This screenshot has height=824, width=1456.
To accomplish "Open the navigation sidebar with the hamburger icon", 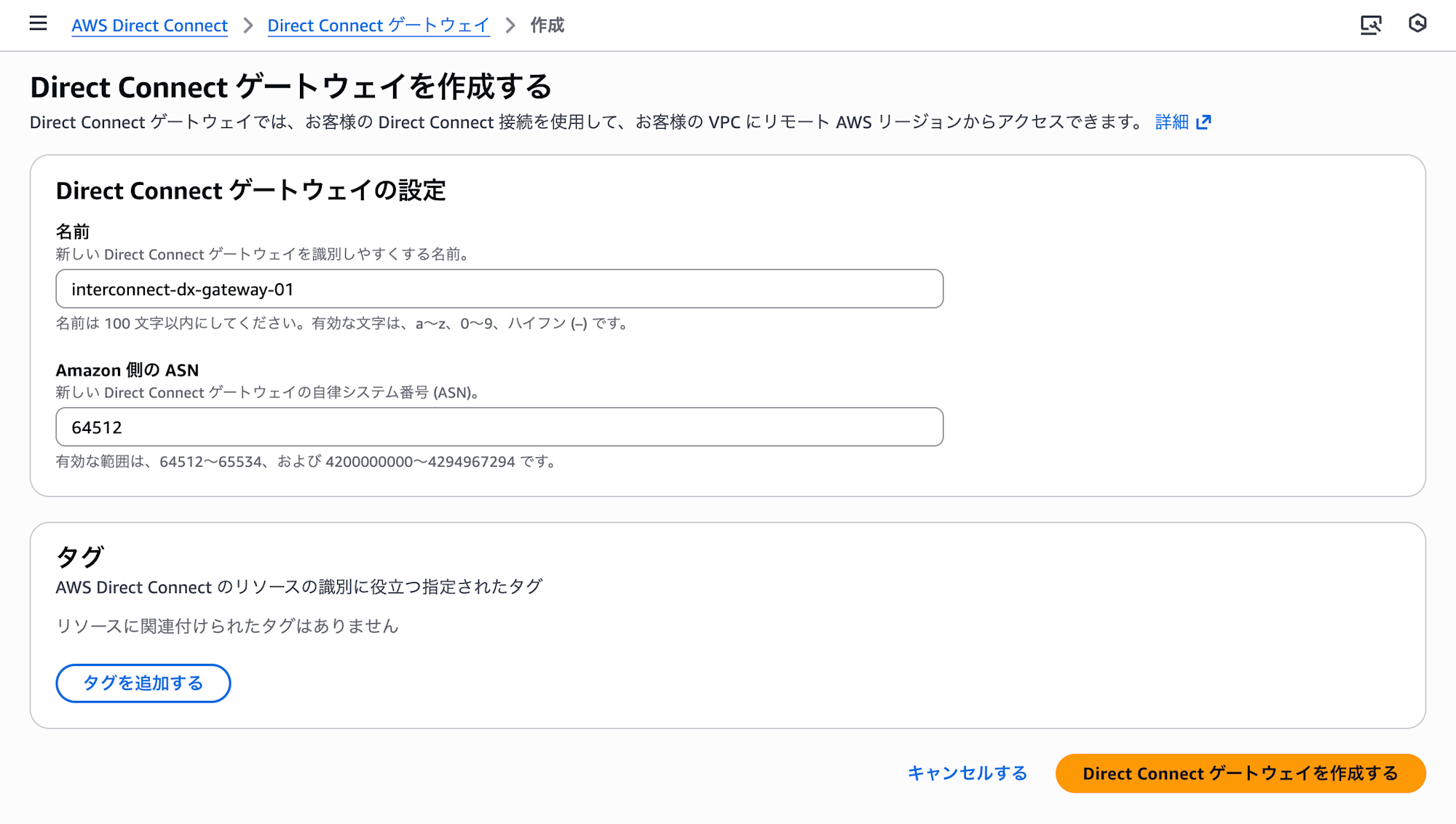I will point(37,24).
